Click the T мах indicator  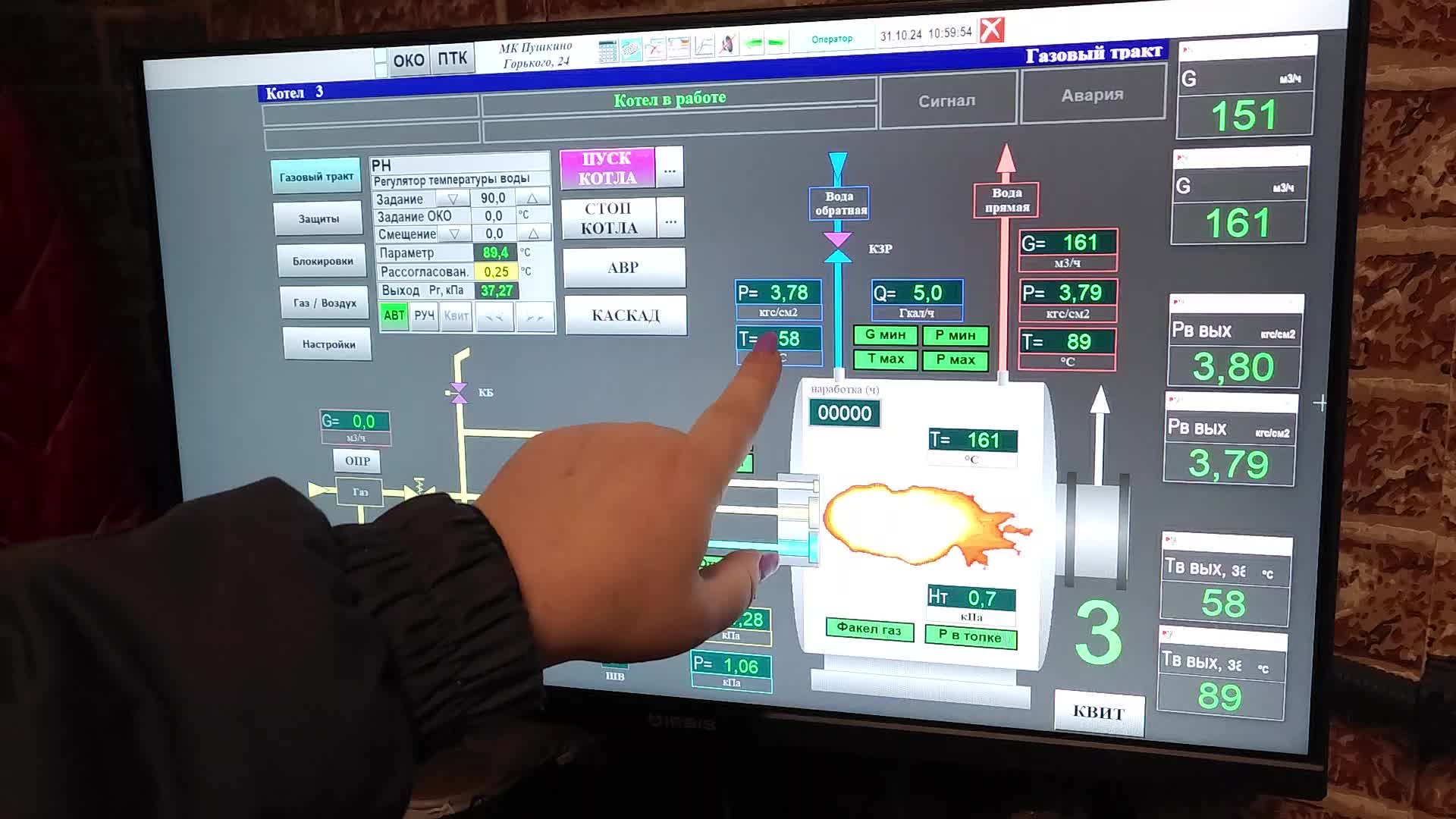(x=886, y=359)
